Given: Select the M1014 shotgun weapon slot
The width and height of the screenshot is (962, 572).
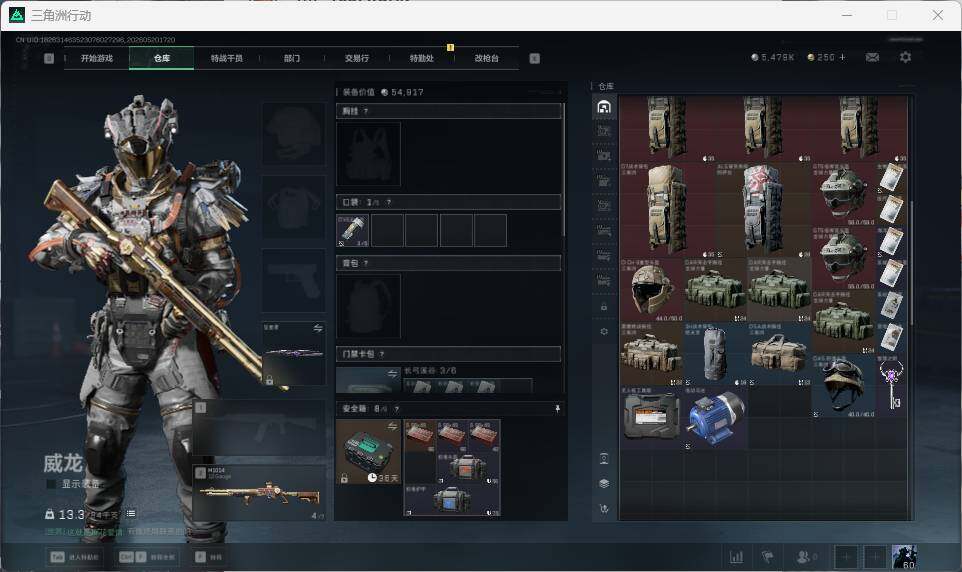Looking at the screenshot, I should [x=259, y=493].
